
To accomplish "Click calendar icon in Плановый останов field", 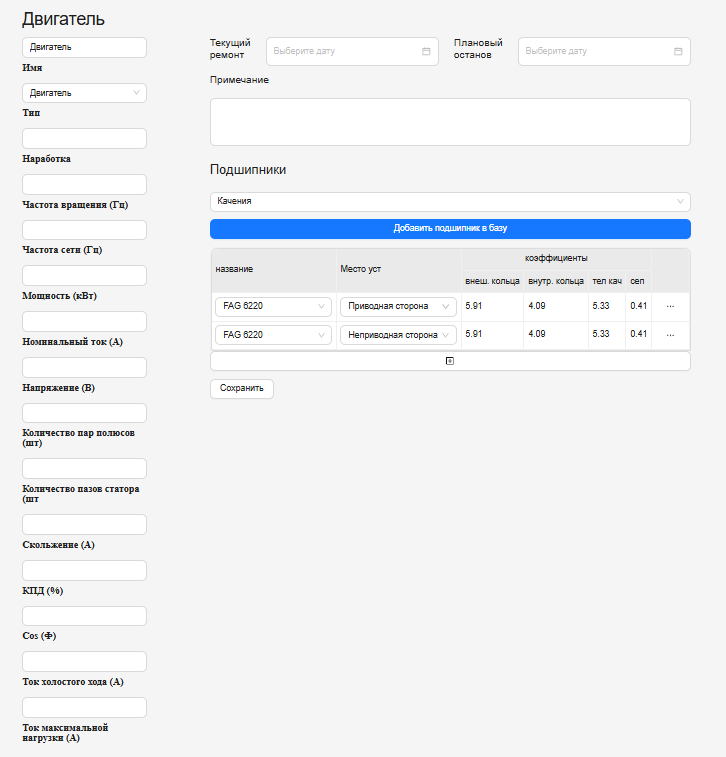I will pyautogui.click(x=678, y=51).
